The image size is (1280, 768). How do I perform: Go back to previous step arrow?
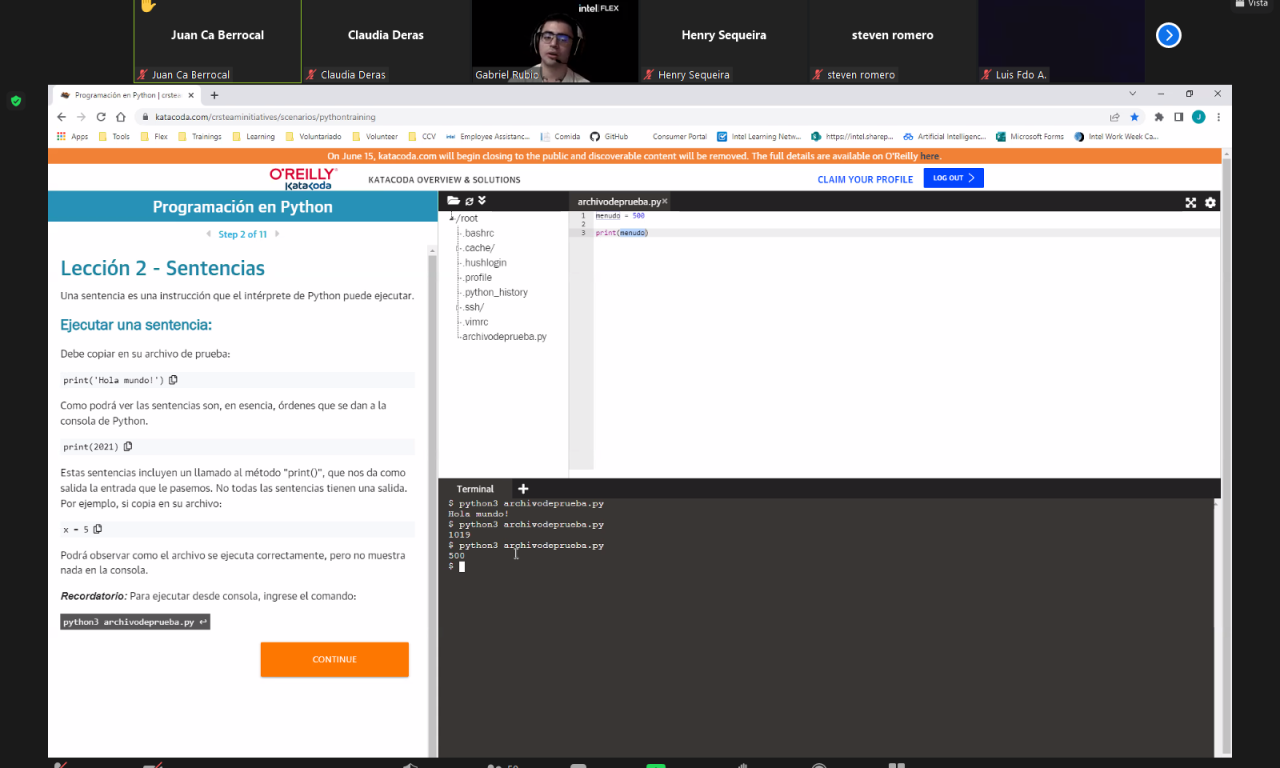tap(208, 234)
